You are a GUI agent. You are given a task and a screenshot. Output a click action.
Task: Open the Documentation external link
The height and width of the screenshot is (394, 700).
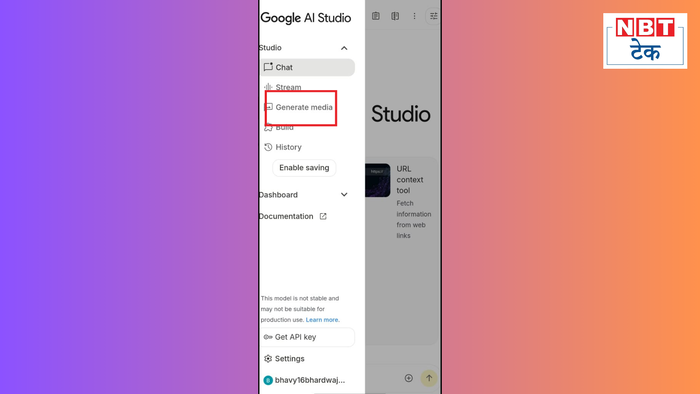[293, 216]
